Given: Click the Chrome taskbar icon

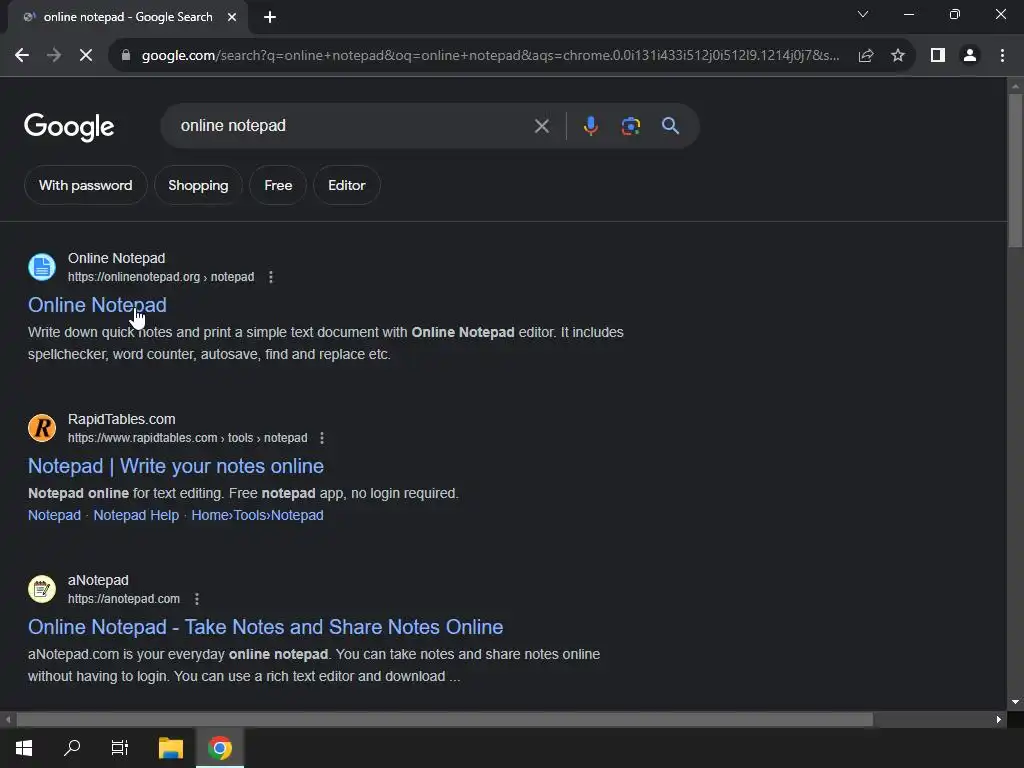Looking at the screenshot, I should pyautogui.click(x=220, y=748).
